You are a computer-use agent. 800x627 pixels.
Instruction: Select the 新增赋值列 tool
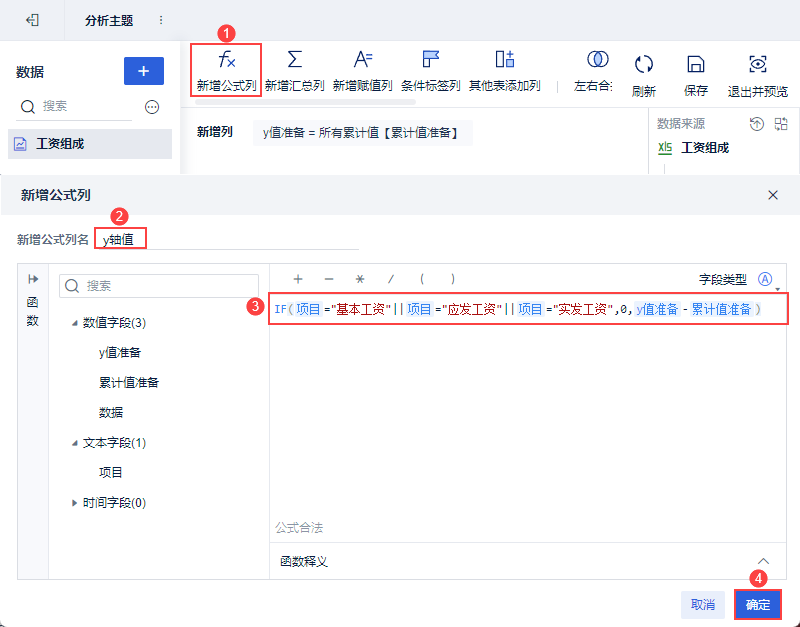363,59
